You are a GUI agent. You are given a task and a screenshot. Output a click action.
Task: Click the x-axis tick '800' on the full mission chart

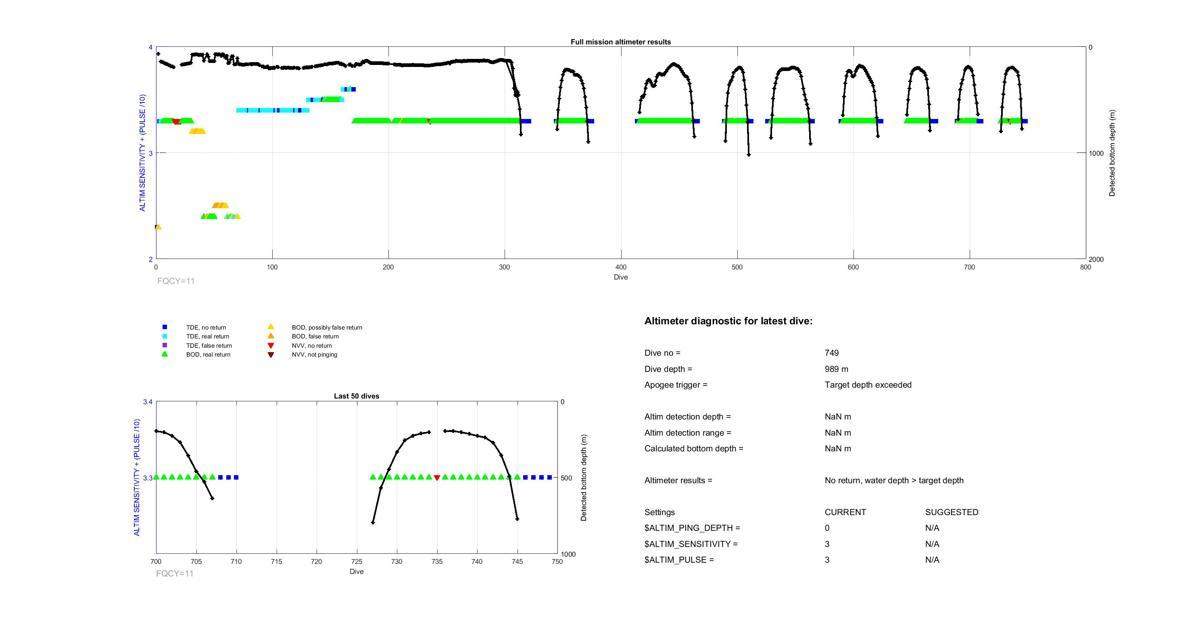(x=1085, y=267)
